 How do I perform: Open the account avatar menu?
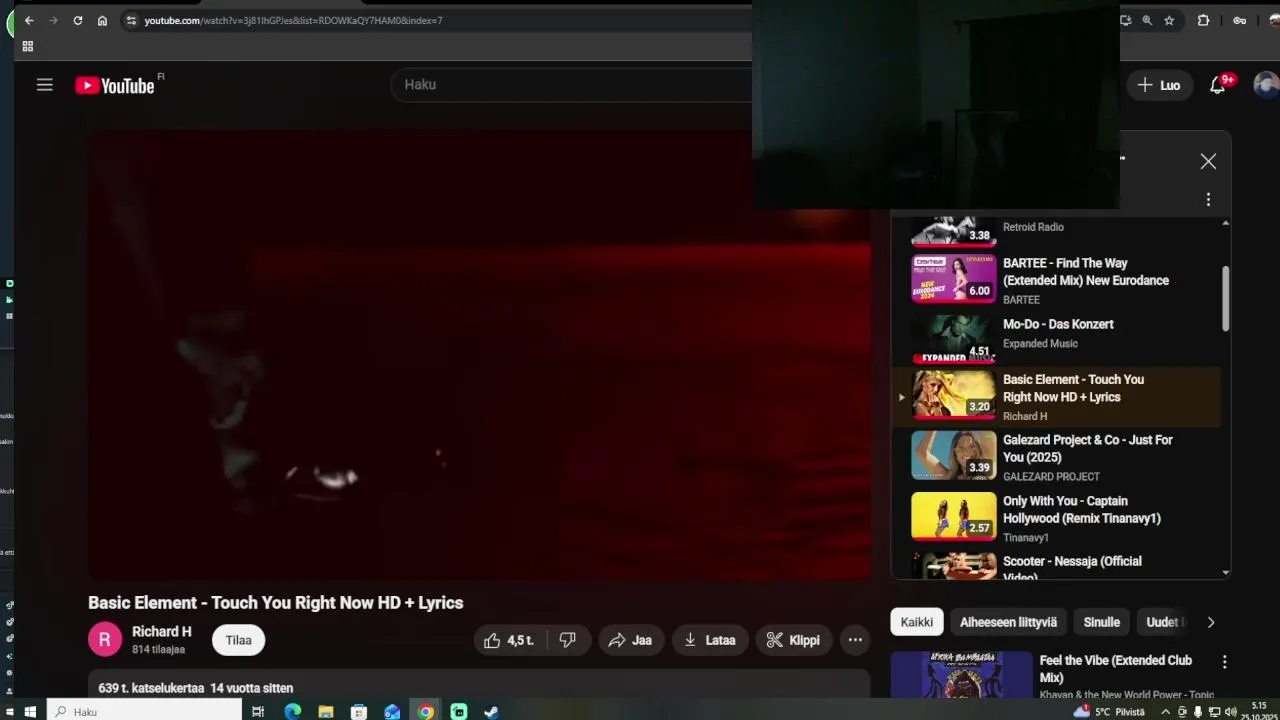click(1266, 85)
